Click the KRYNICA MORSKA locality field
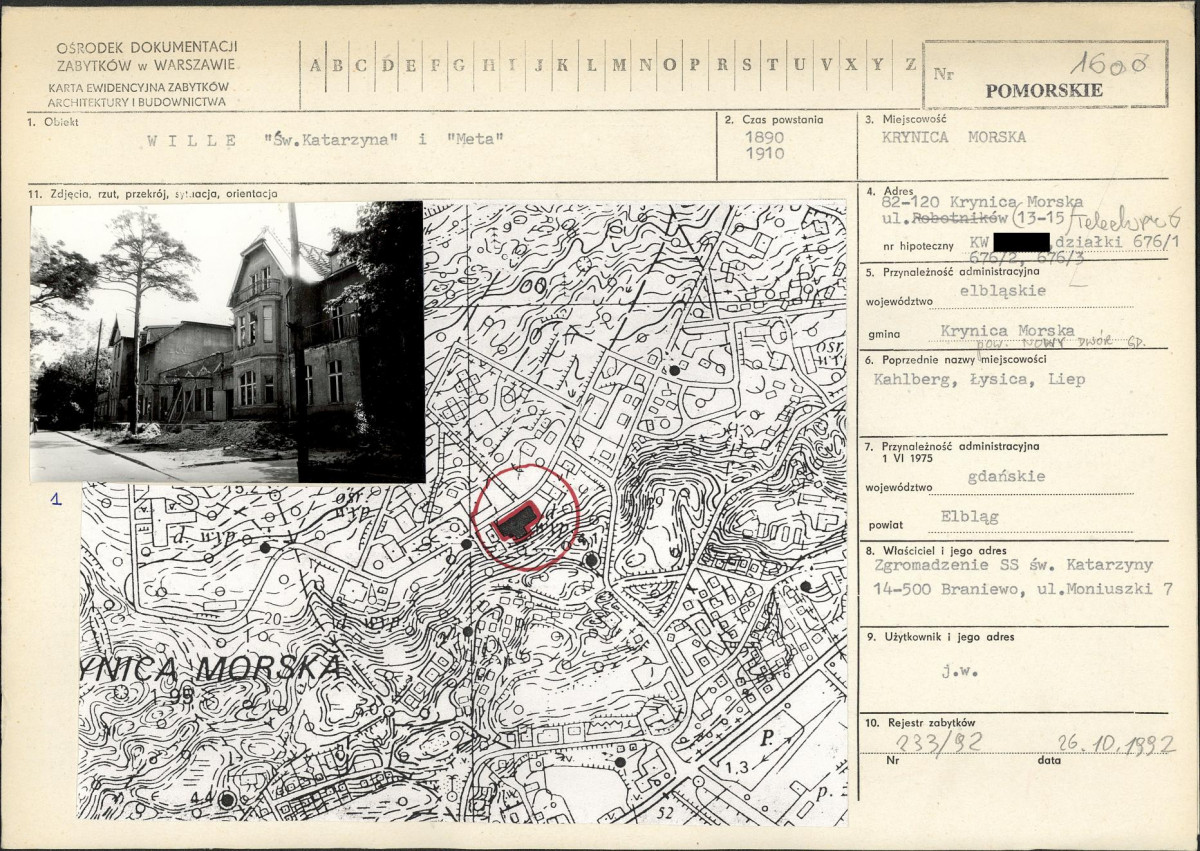1200x851 pixels. [954, 138]
